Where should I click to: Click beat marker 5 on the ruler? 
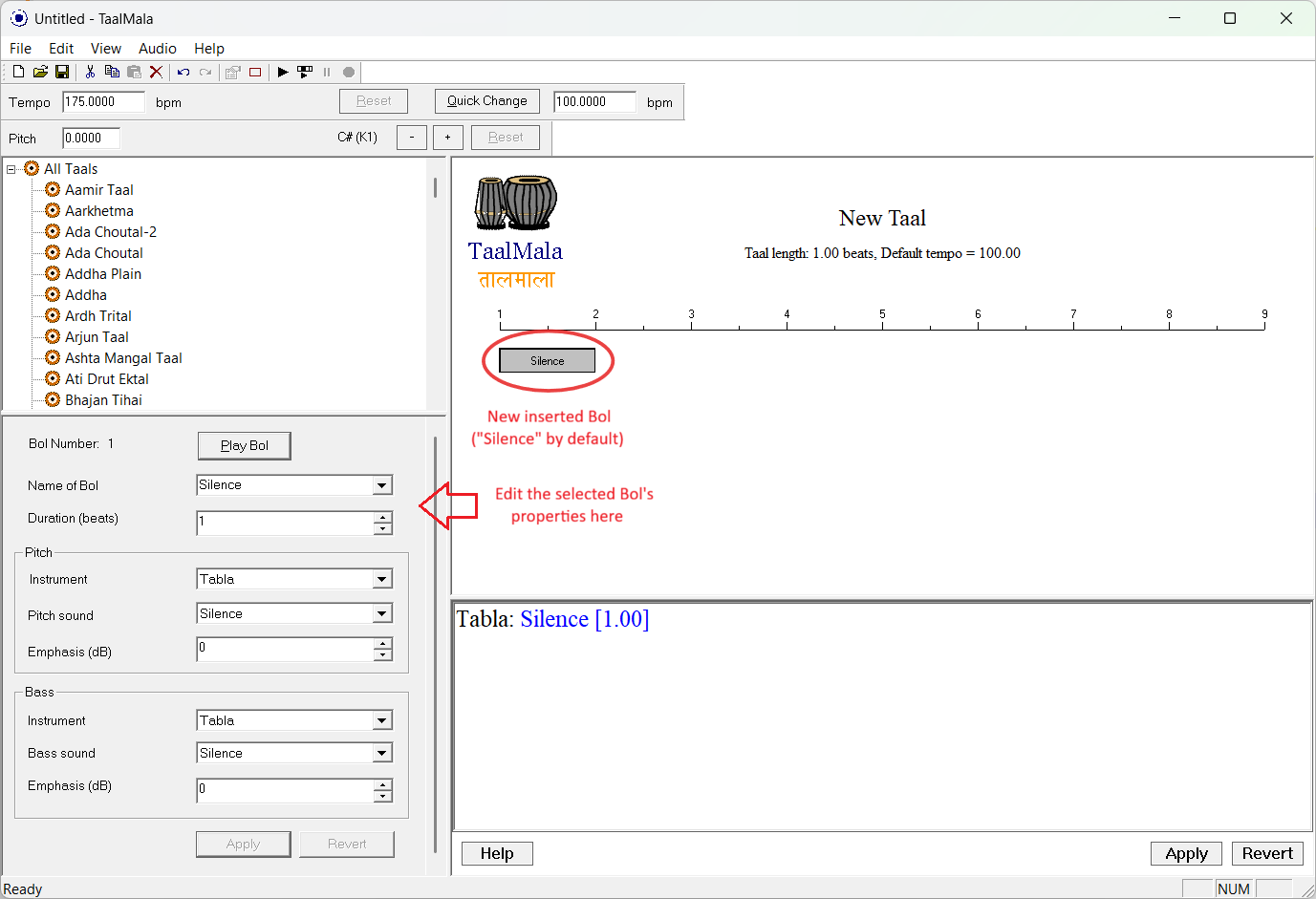pyautogui.click(x=882, y=314)
